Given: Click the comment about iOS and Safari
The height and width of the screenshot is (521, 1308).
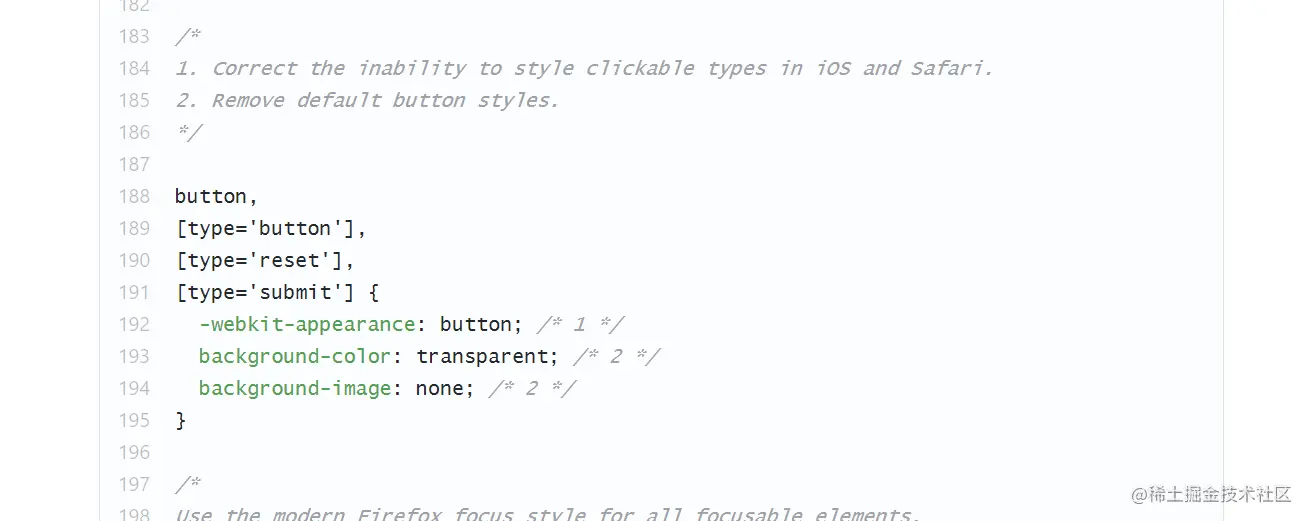Looking at the screenshot, I should 584,68.
